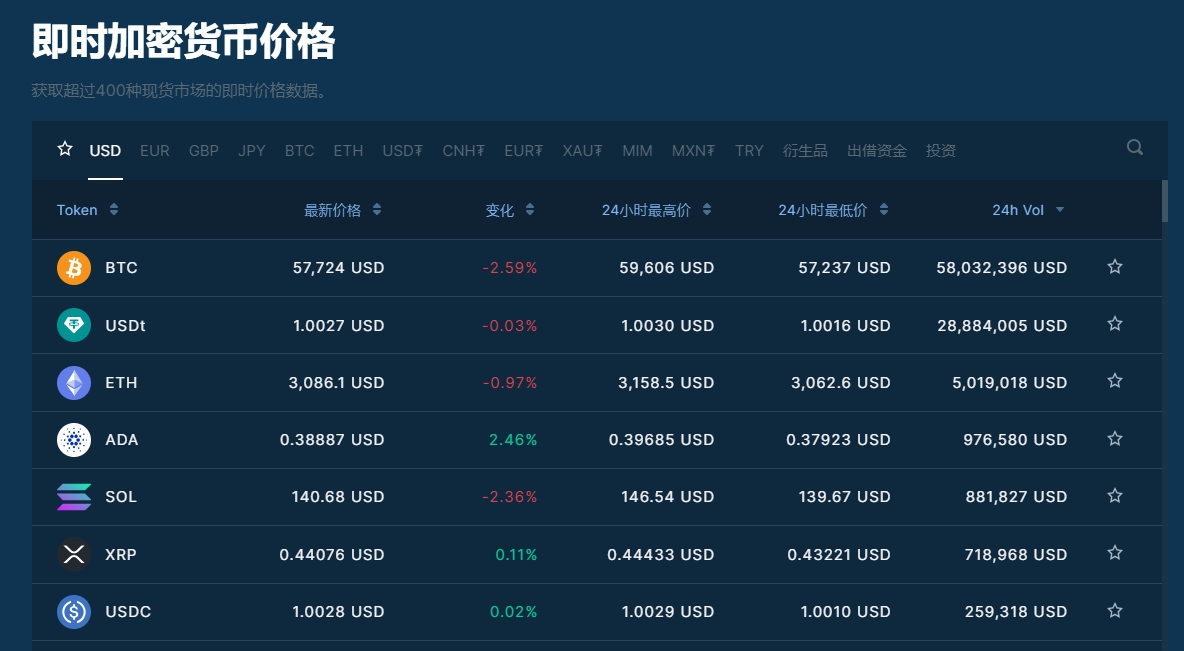This screenshot has height=651, width=1184.
Task: Open the search magnifier icon
Action: (1134, 148)
